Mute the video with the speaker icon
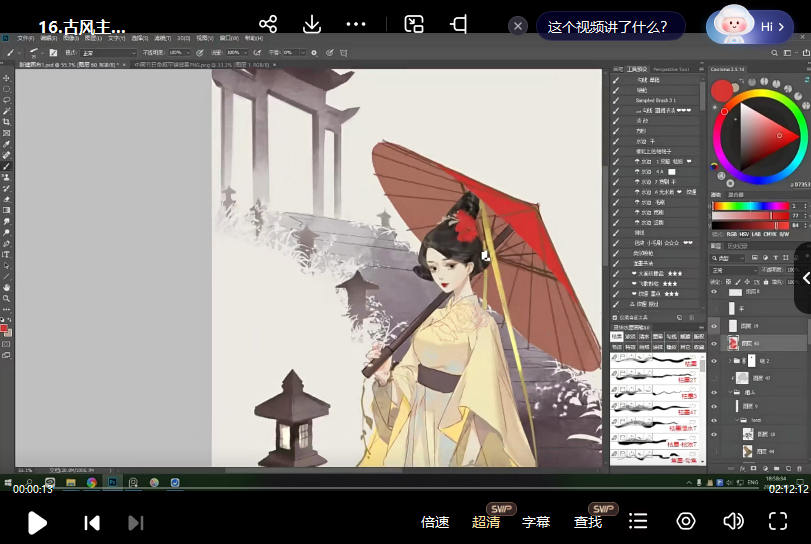The image size is (811, 544). click(x=733, y=521)
